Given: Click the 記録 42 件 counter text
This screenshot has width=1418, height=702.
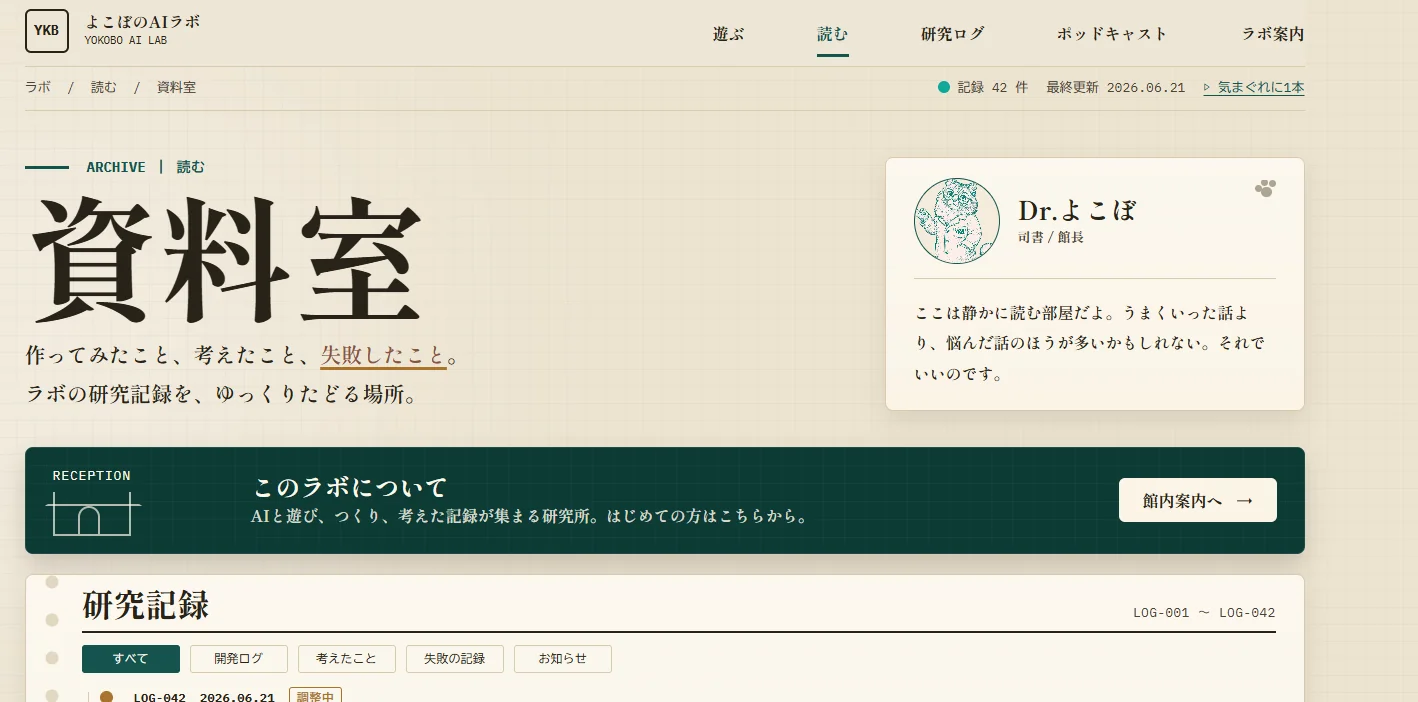Looking at the screenshot, I should coord(993,88).
